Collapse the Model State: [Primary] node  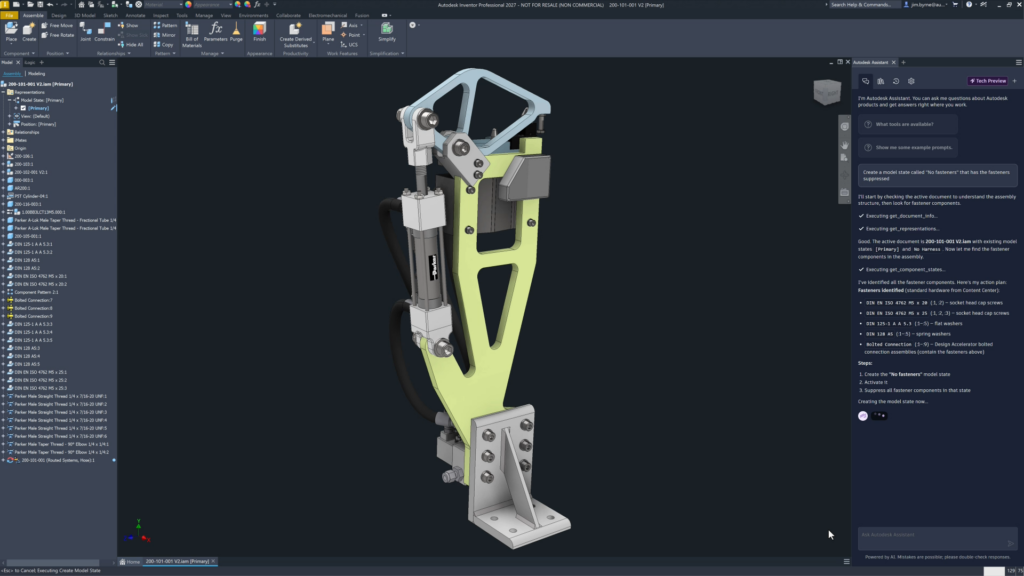click(9, 100)
